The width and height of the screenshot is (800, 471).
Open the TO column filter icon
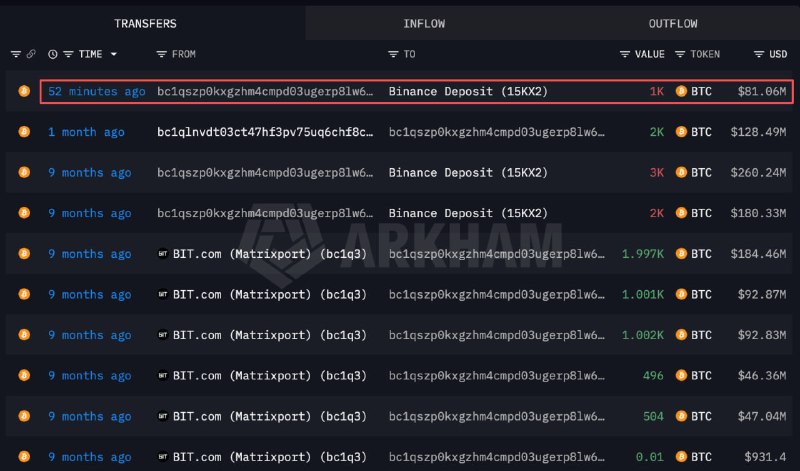[393, 54]
